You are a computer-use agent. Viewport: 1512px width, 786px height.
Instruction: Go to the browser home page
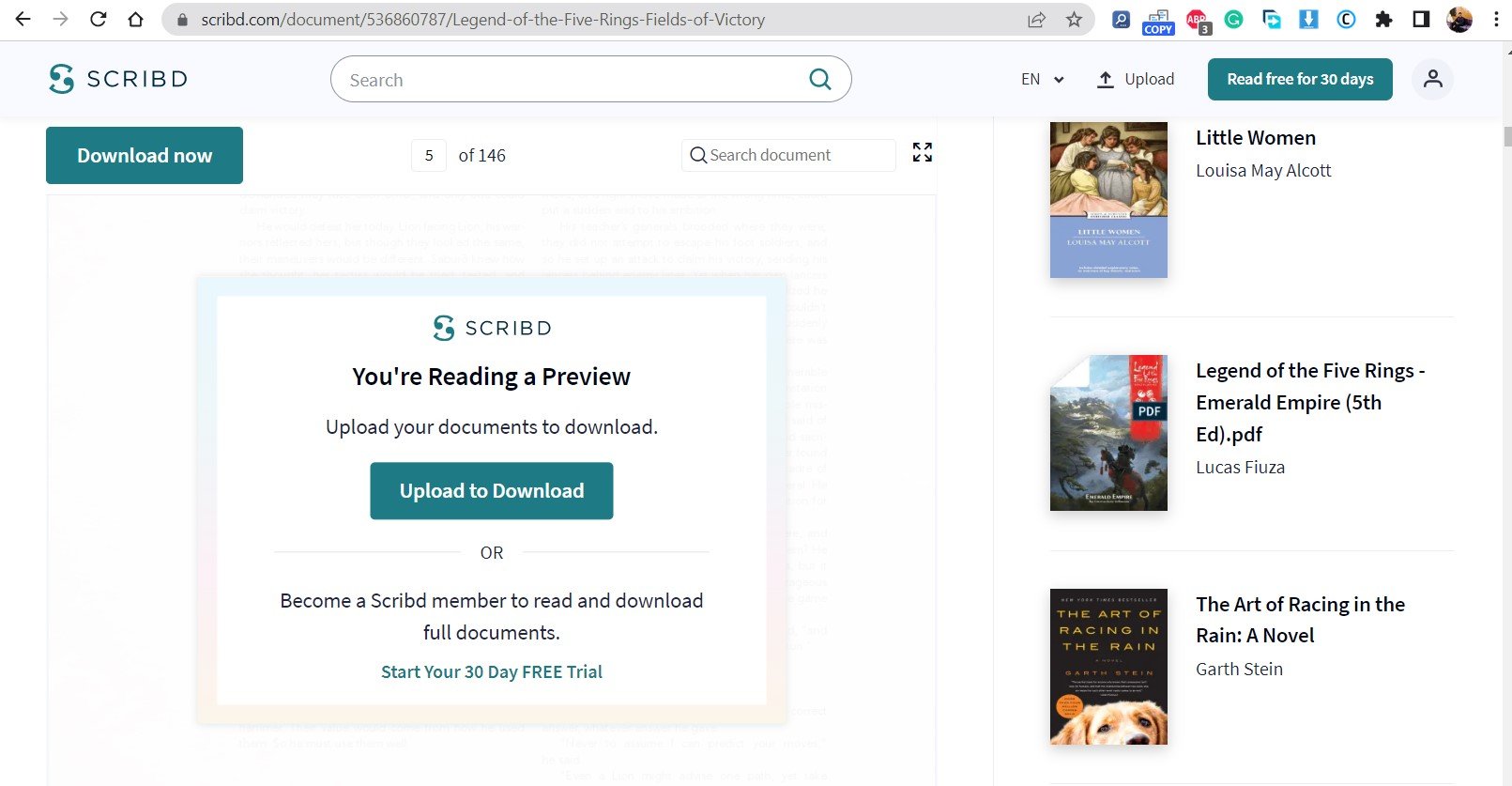pyautogui.click(x=136, y=20)
